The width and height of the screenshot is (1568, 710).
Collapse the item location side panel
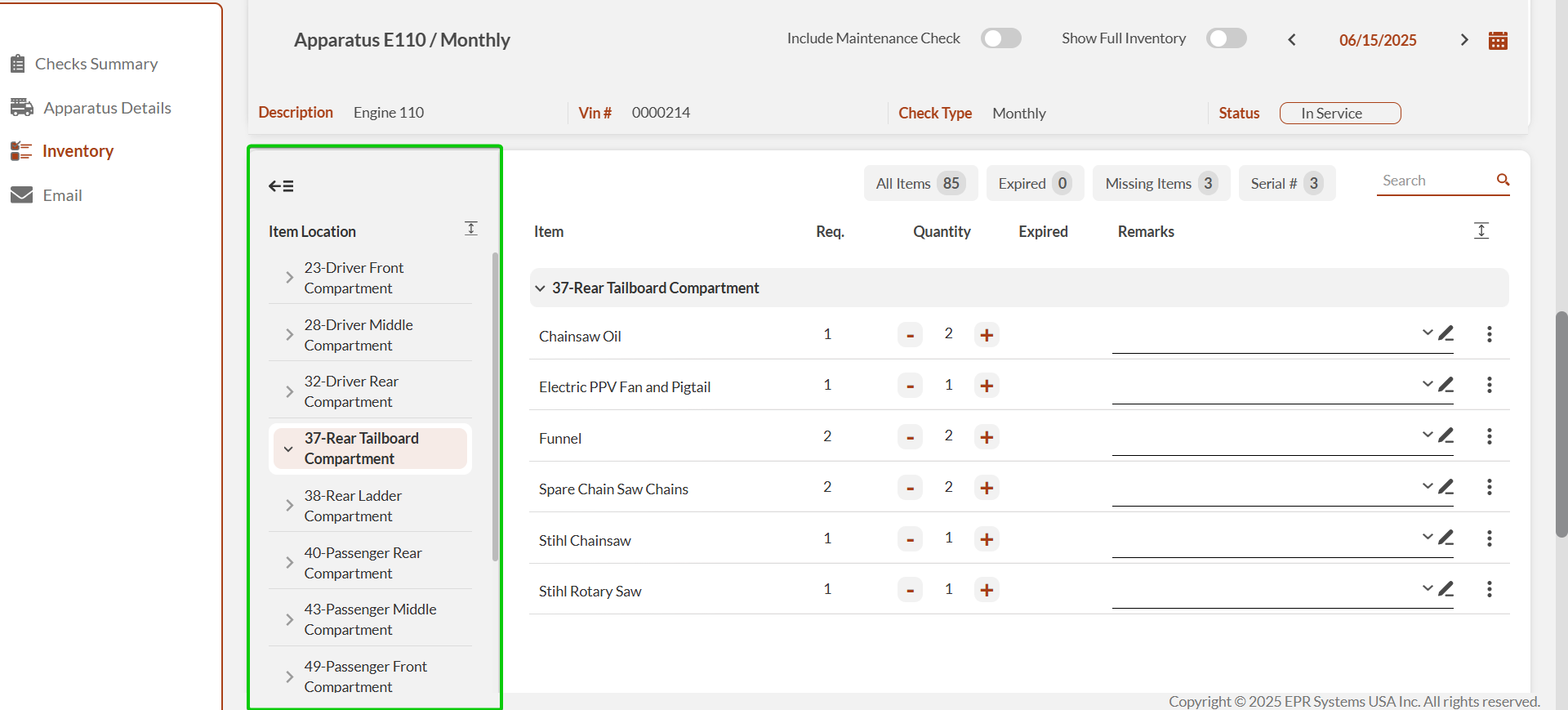tap(281, 186)
